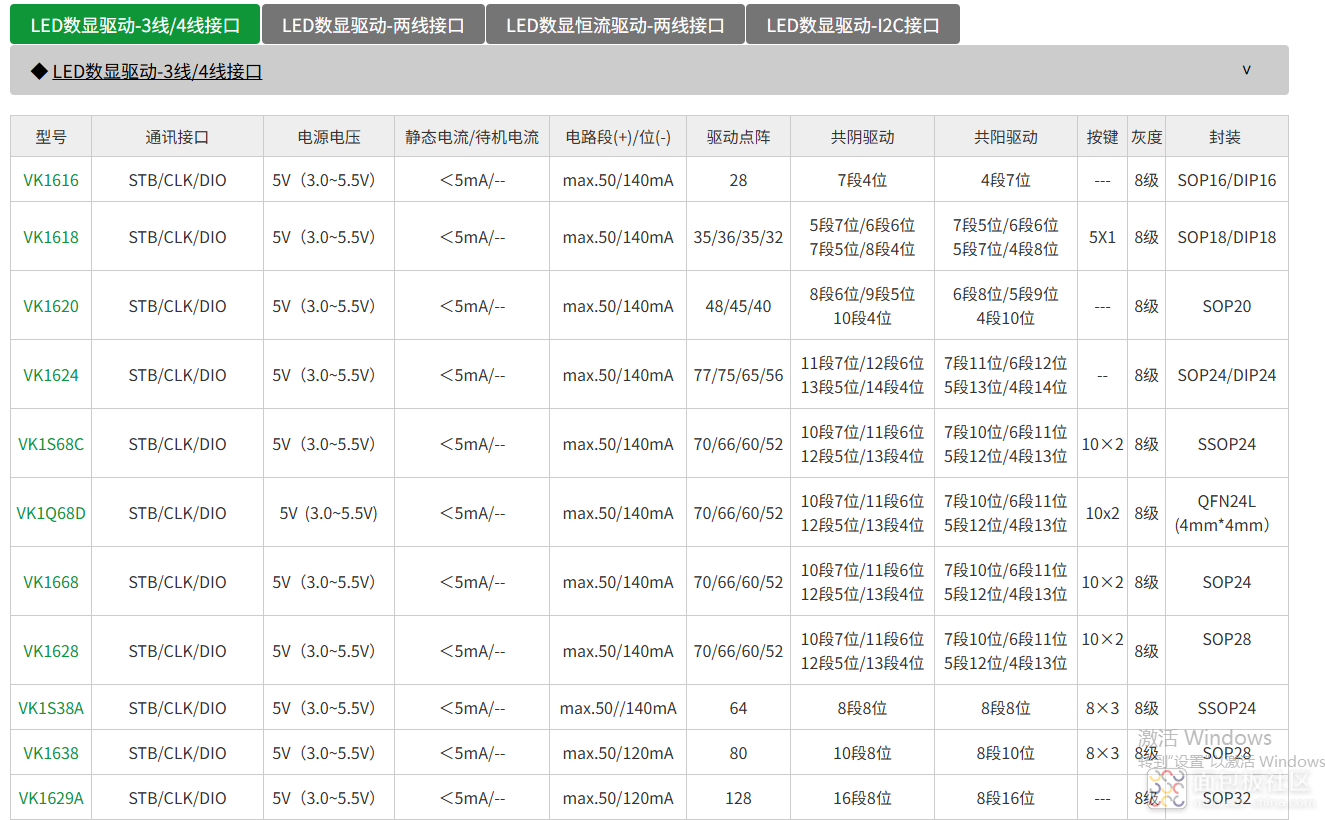Select the SOP24/DIP24 package cell
Screen dimensions: 1325x820
click(1226, 375)
